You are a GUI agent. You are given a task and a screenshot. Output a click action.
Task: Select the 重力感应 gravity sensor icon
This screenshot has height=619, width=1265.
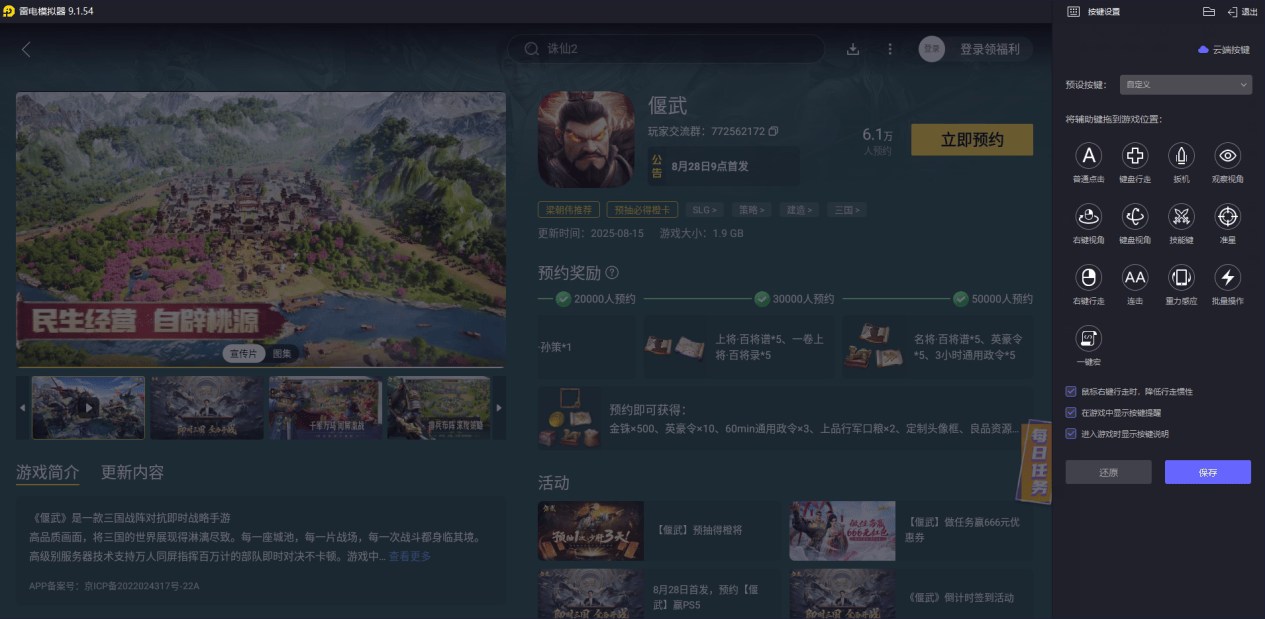click(1181, 279)
